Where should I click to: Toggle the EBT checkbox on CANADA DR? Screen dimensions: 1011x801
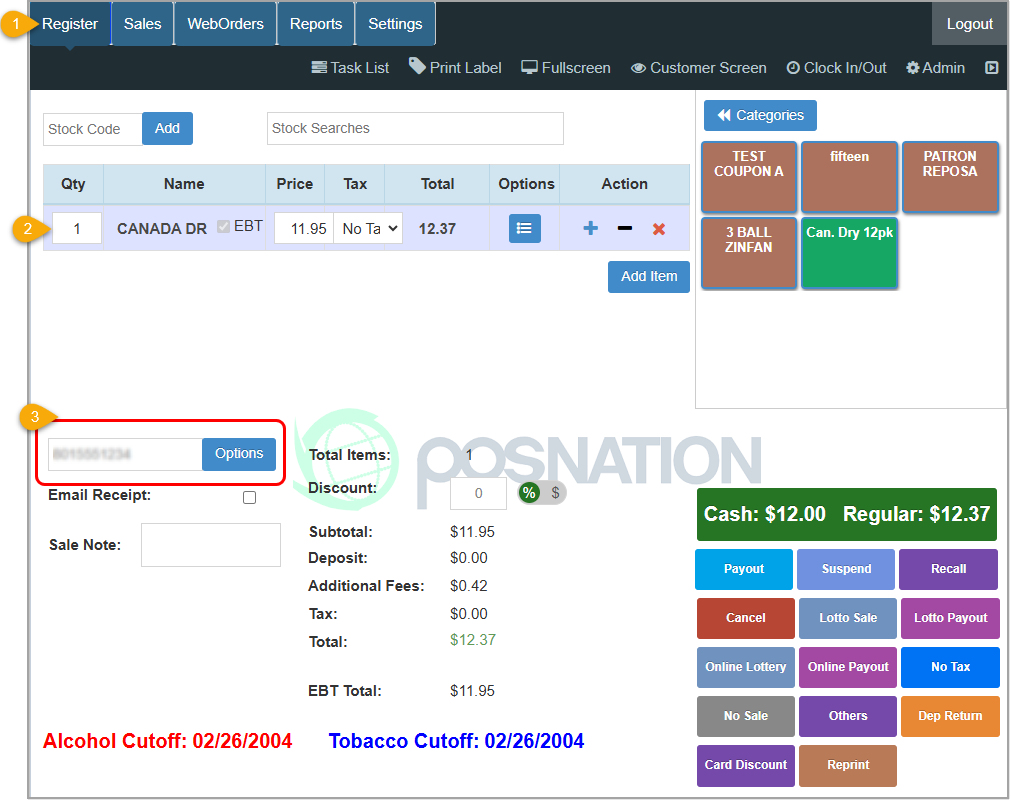coord(222,226)
